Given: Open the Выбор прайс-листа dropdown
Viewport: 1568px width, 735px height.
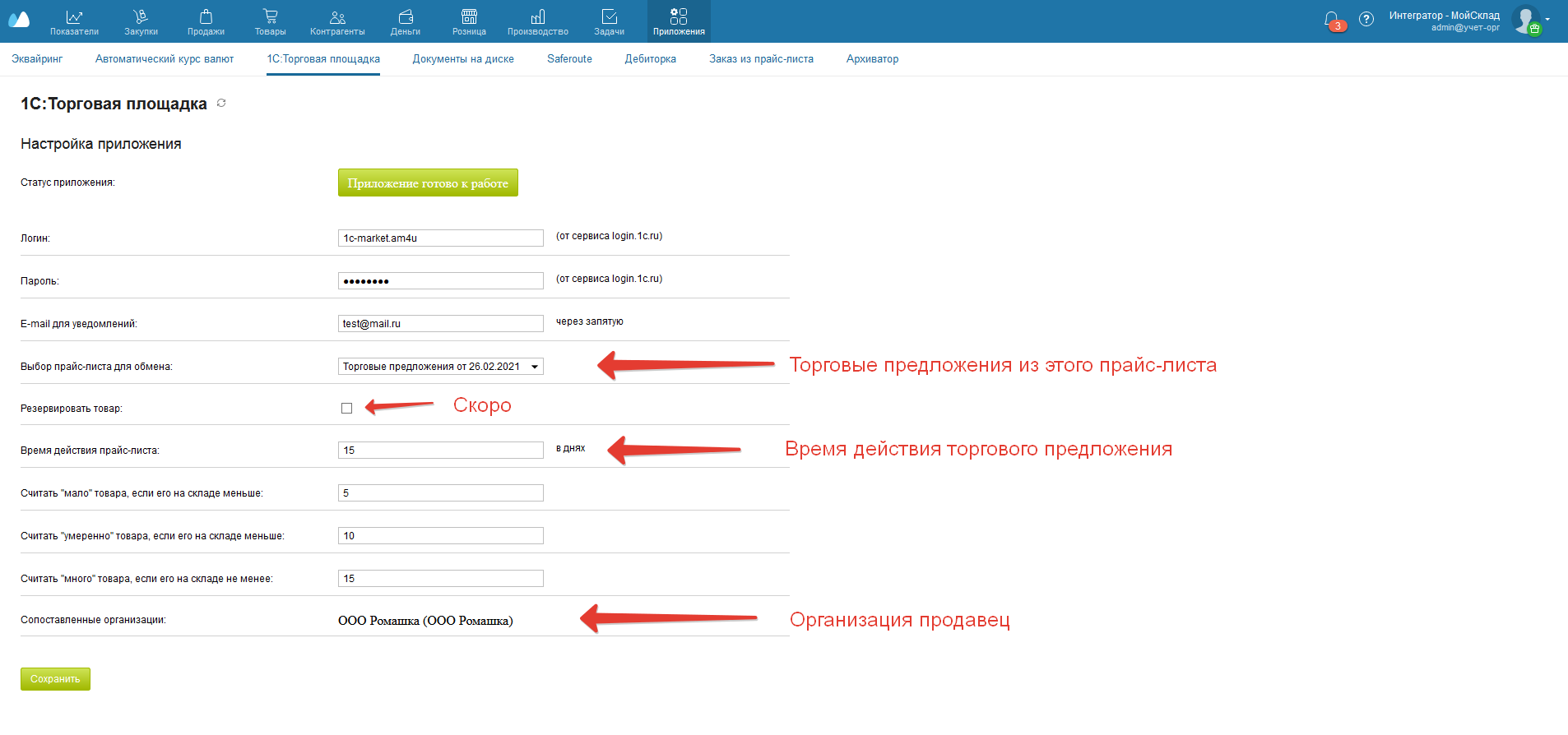Looking at the screenshot, I should tap(441, 367).
